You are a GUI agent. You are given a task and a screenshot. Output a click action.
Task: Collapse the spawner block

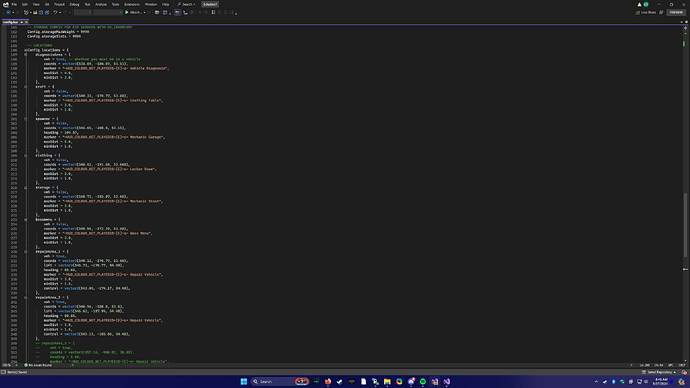(x=26, y=119)
